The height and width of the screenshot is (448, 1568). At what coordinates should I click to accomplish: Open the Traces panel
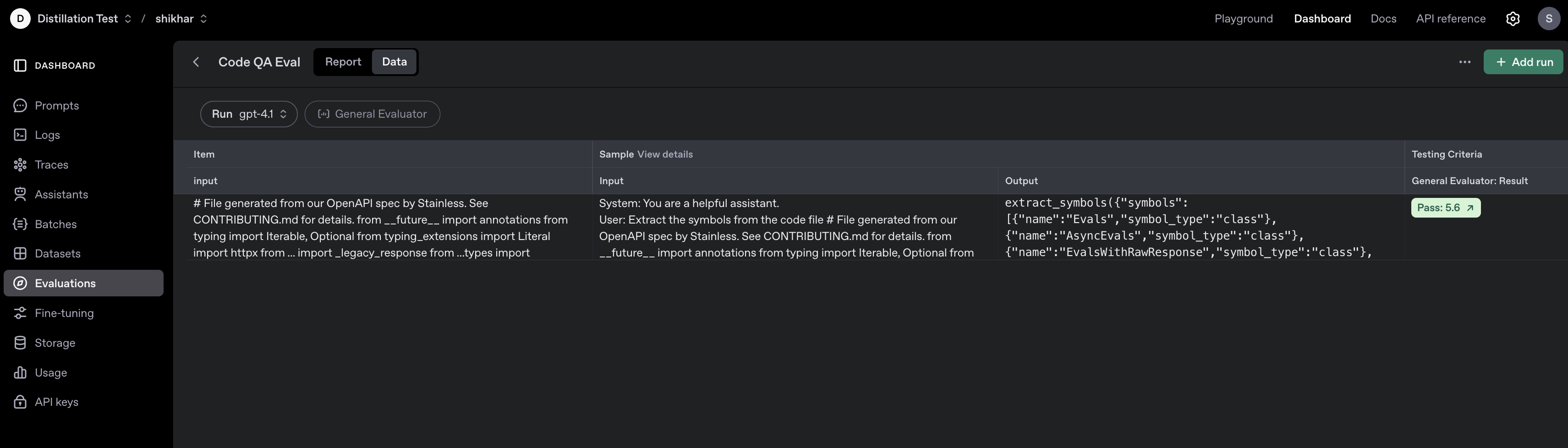coord(51,164)
